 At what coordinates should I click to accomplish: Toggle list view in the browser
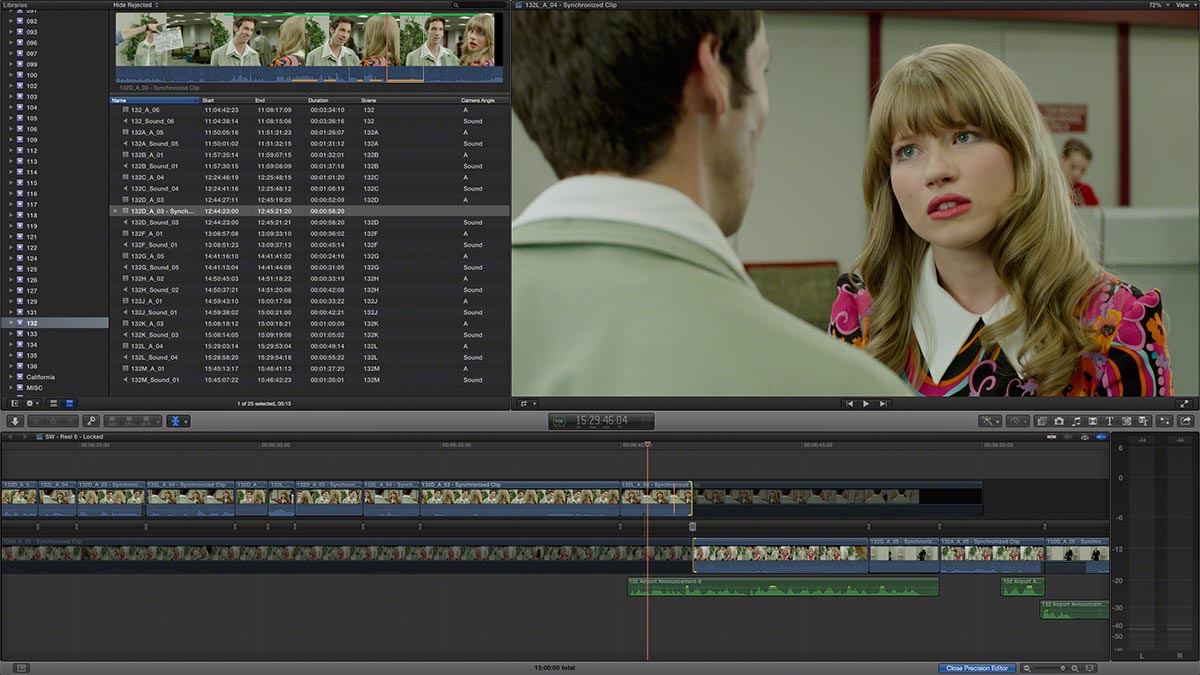point(69,403)
